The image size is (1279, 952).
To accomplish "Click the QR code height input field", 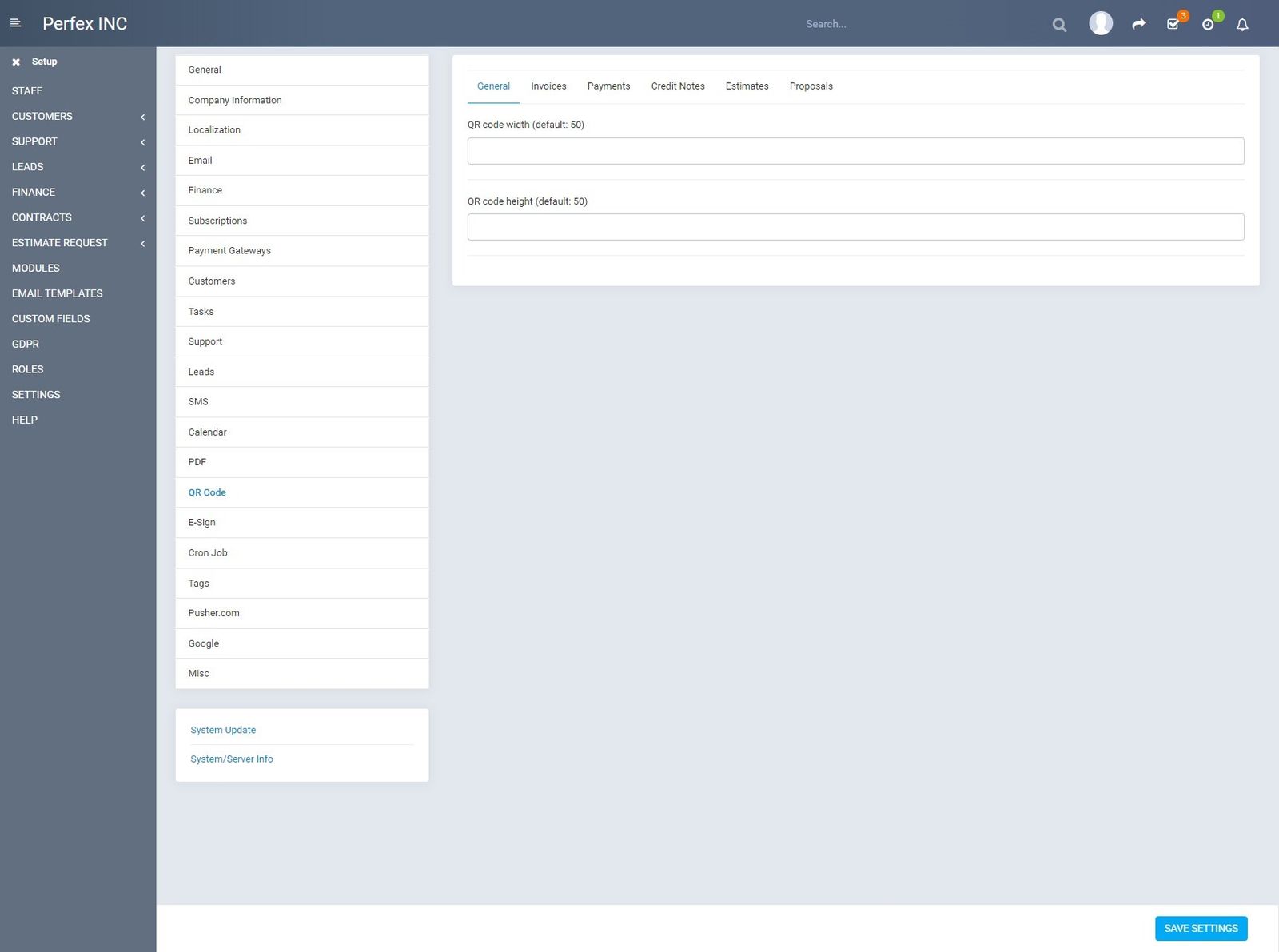I will 855,227.
